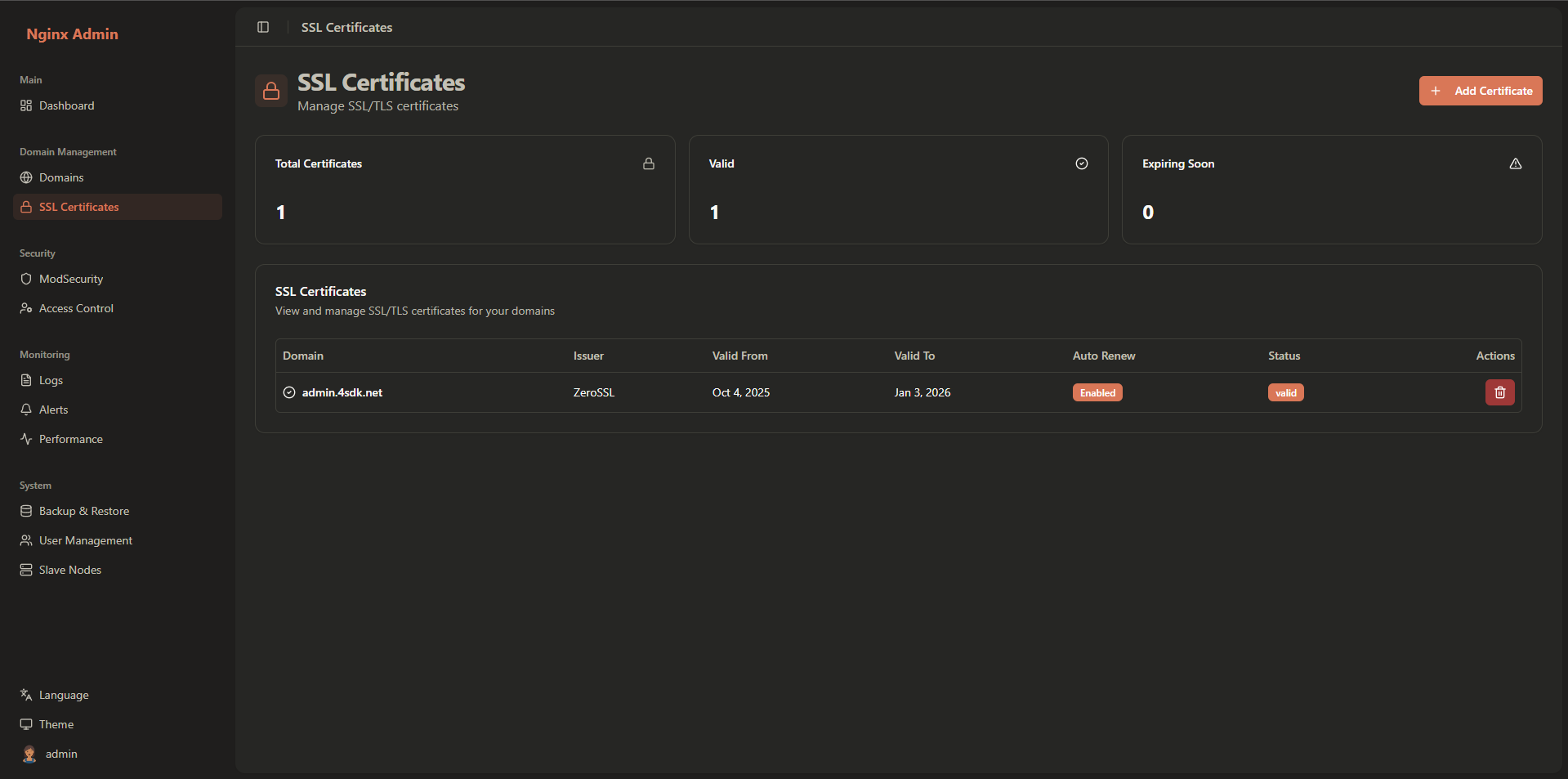Image resolution: width=1568 pixels, height=779 pixels.
Task: Click the valid check icon beside admin.4sdk.net
Action: [x=289, y=392]
